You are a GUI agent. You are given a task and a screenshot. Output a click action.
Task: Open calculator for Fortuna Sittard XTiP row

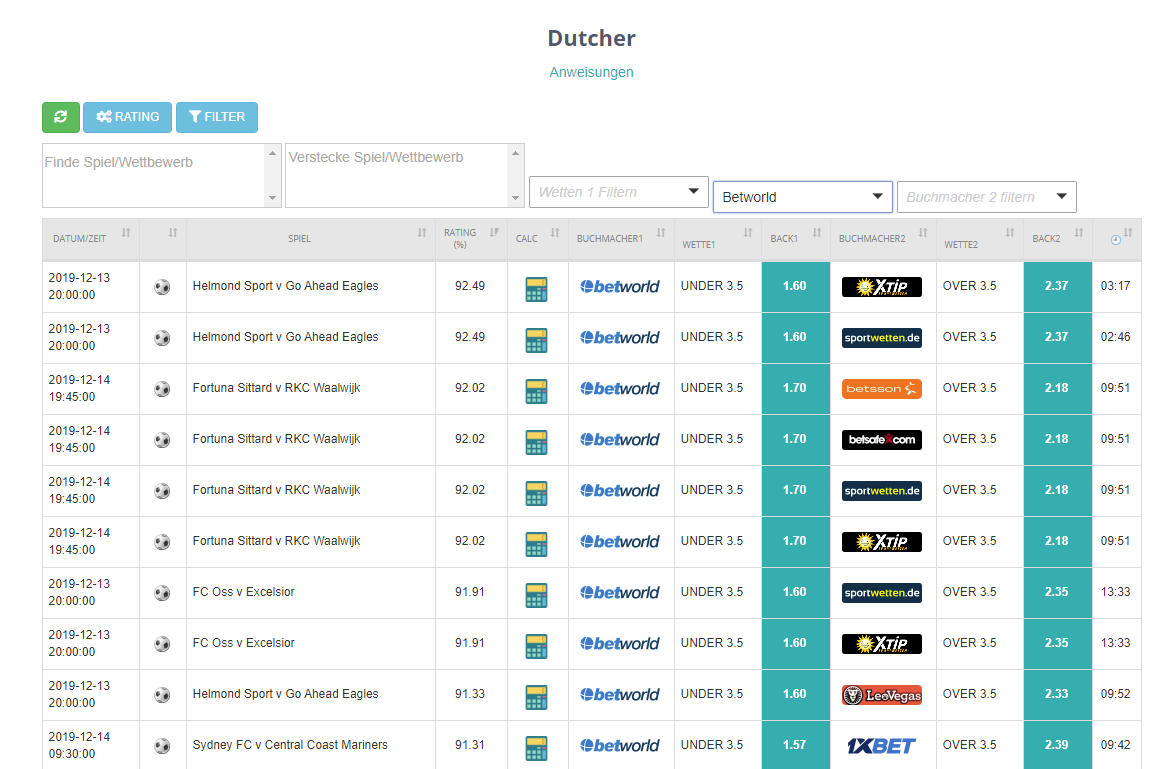pyautogui.click(x=536, y=543)
